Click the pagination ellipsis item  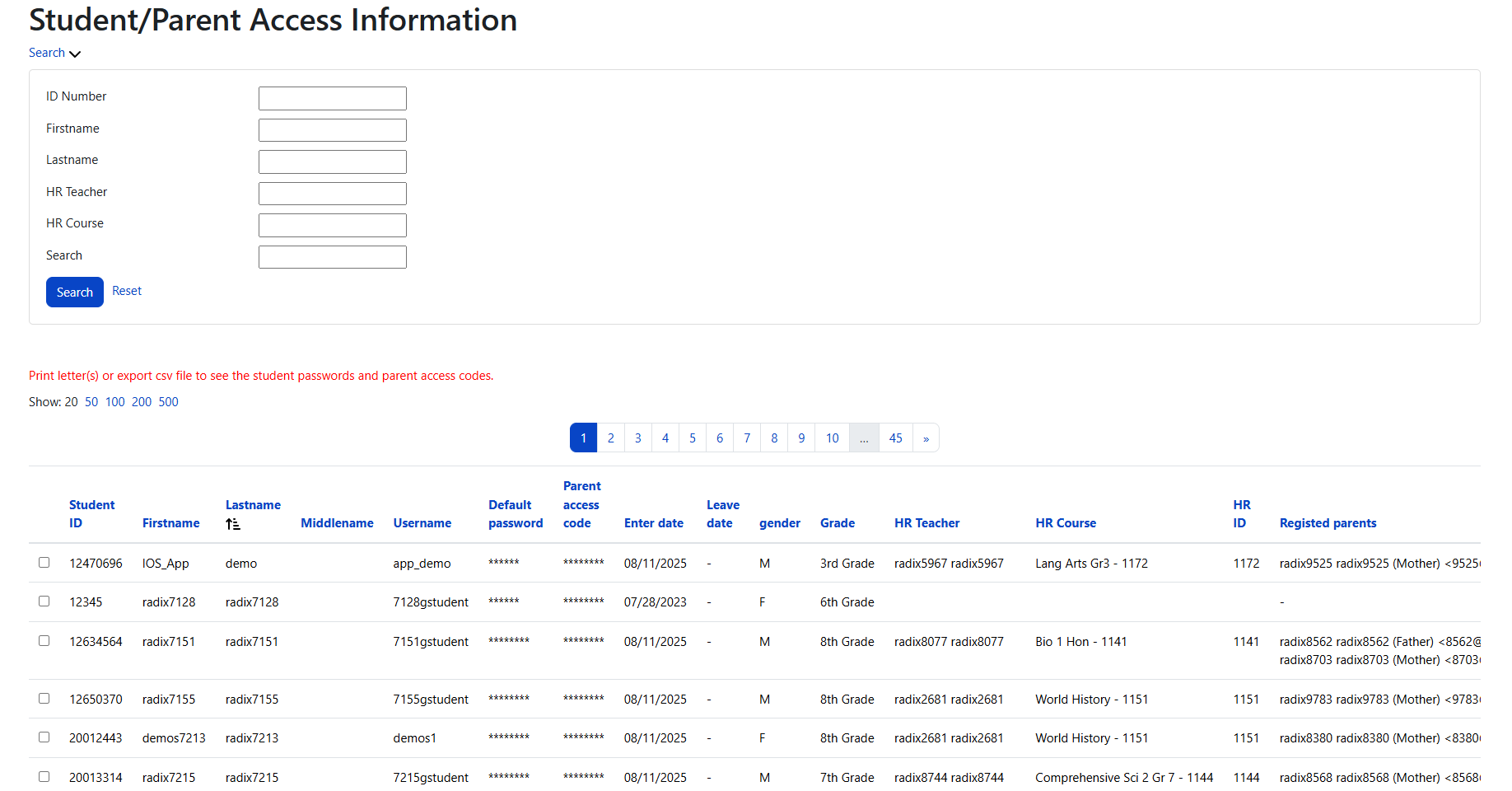864,438
